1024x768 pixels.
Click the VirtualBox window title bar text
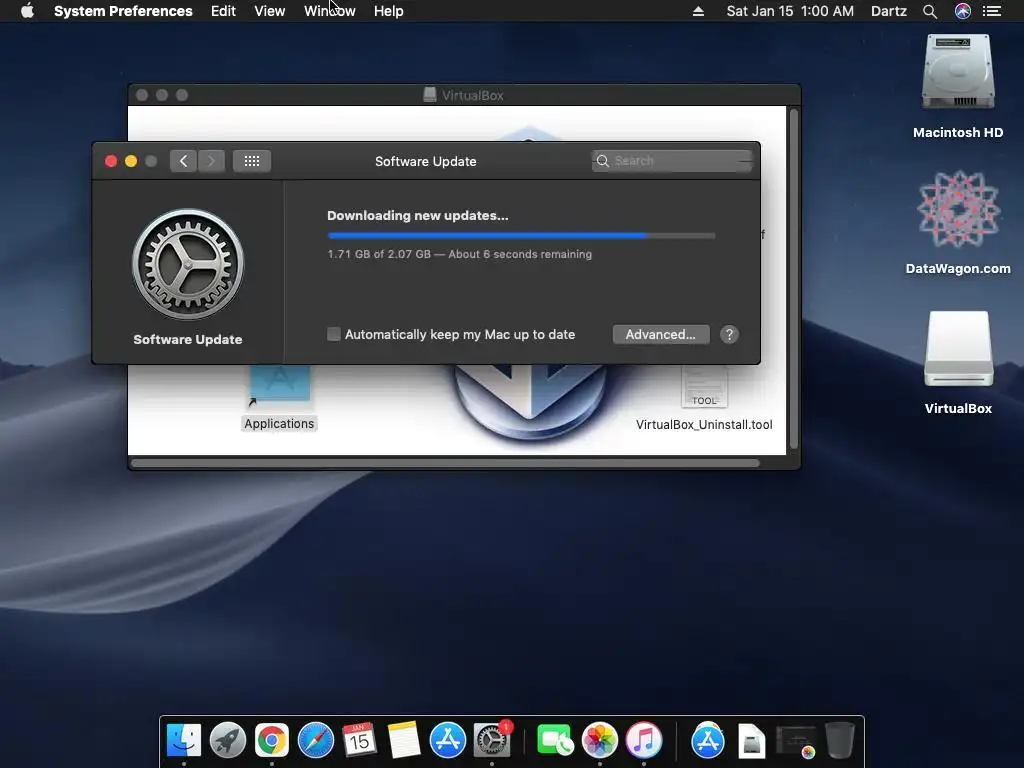point(473,95)
